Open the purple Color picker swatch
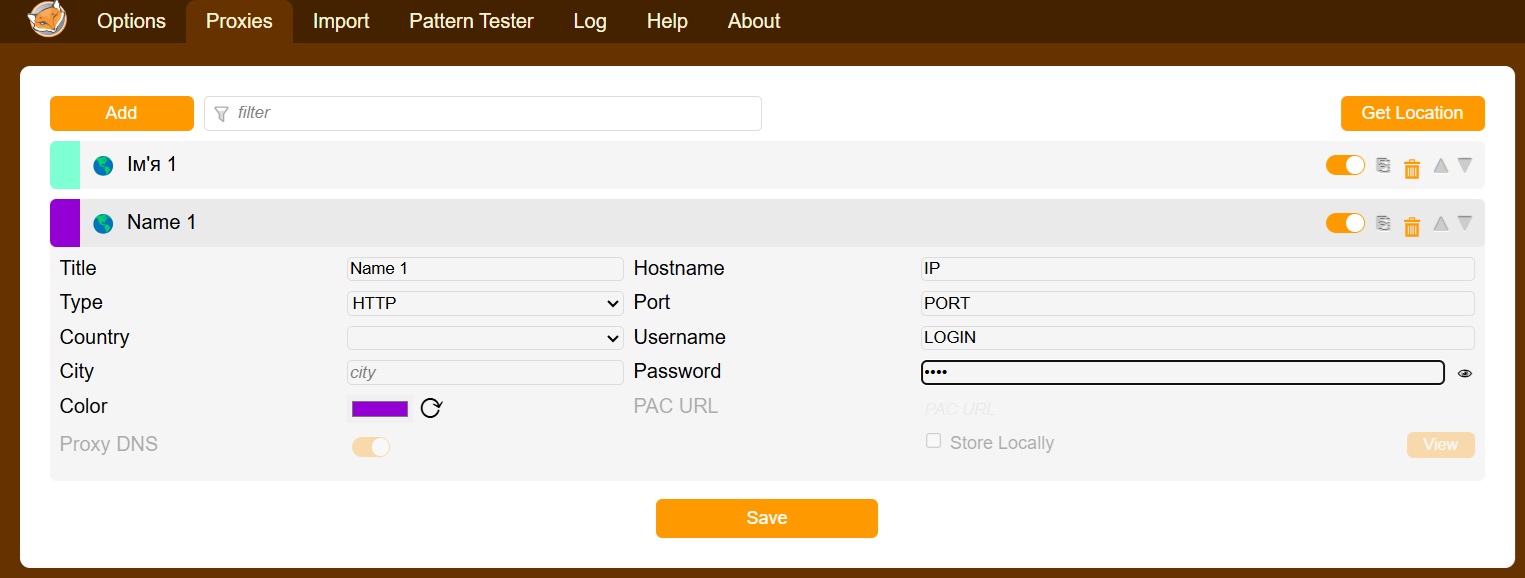 [x=380, y=408]
